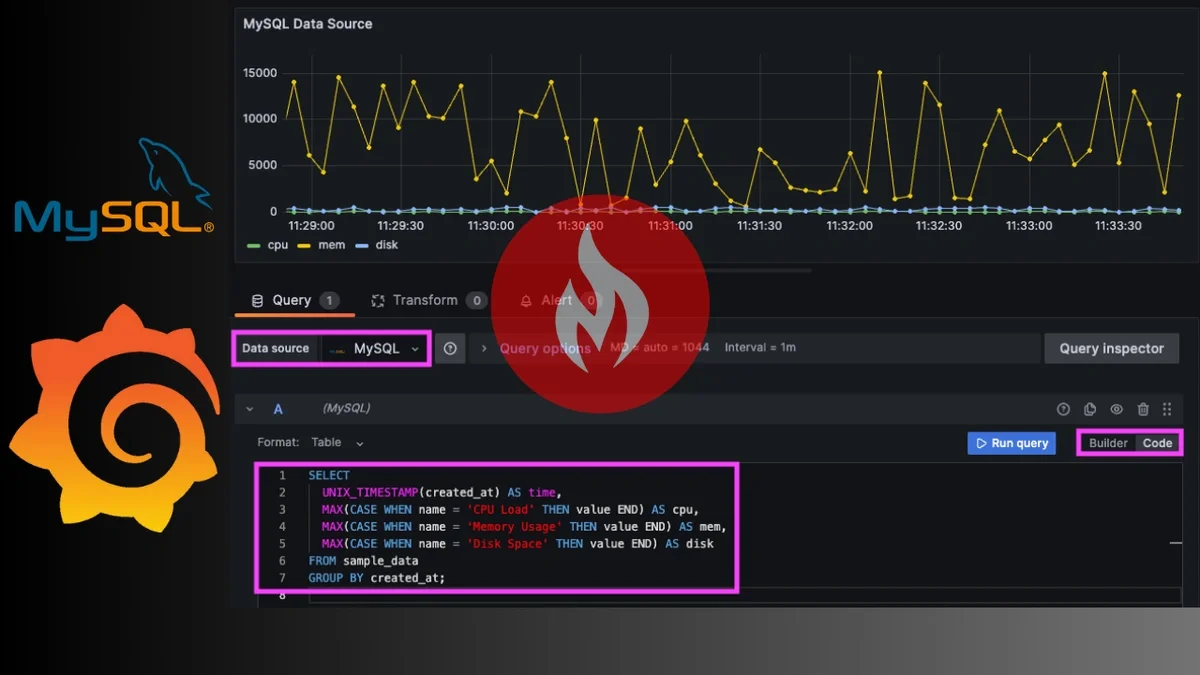Toggle the cpu legend series

(268, 245)
